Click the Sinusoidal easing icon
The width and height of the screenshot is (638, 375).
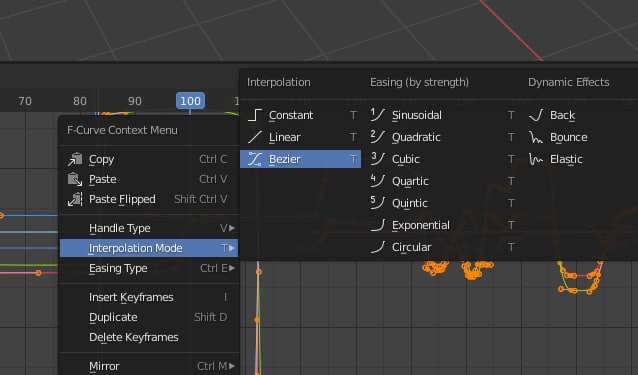tap(378, 115)
